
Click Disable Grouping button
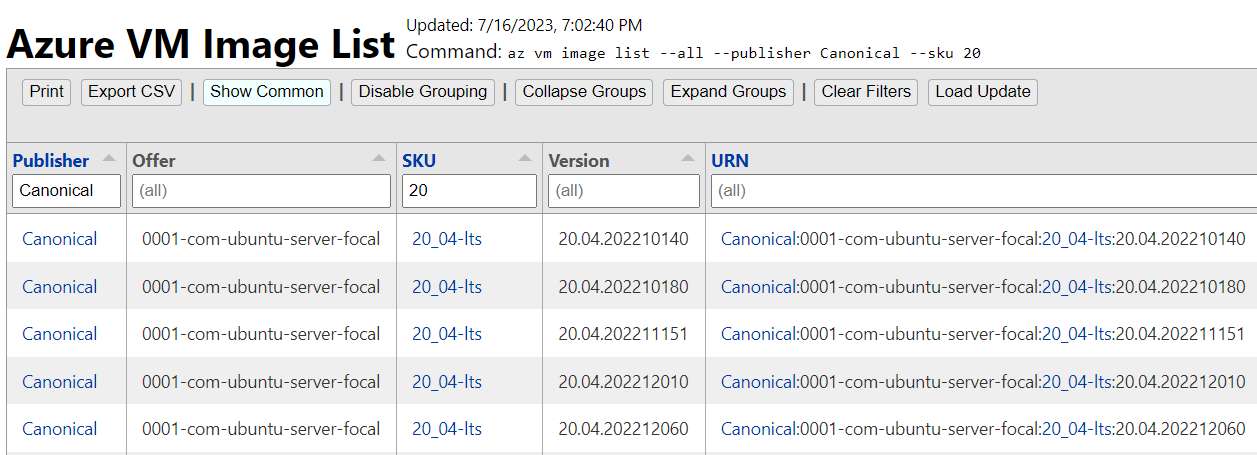coord(423,92)
